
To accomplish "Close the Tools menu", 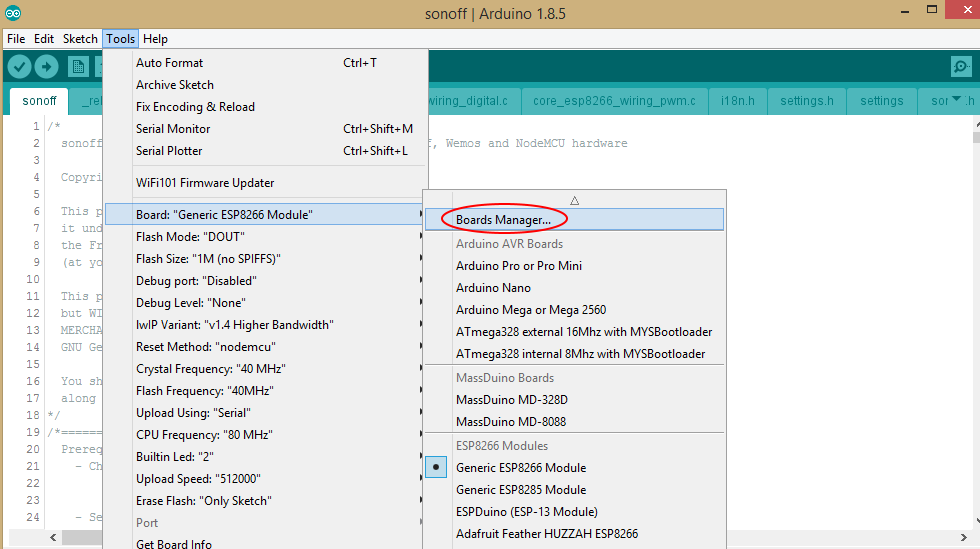I will click(x=120, y=39).
